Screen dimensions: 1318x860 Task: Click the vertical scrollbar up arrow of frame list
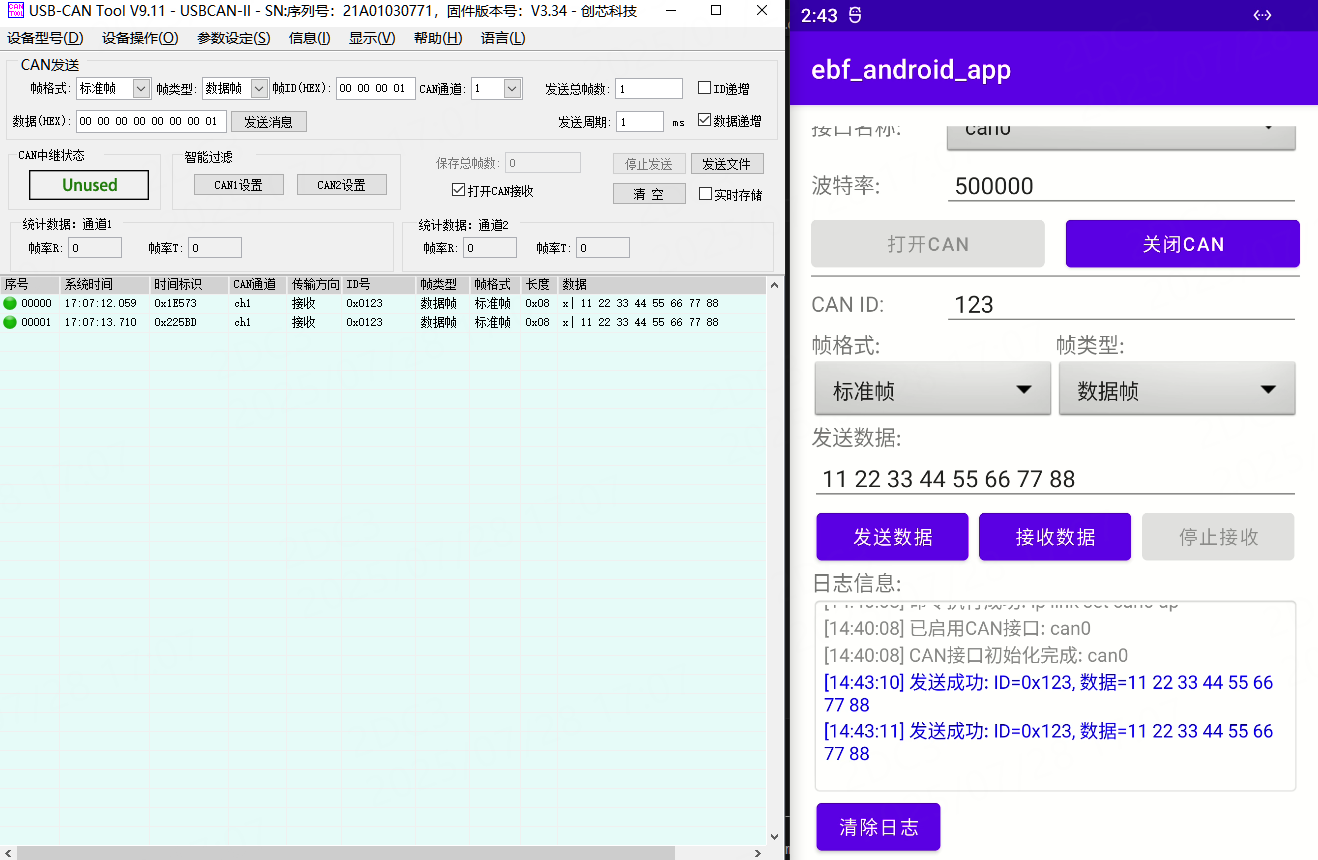pos(774,285)
